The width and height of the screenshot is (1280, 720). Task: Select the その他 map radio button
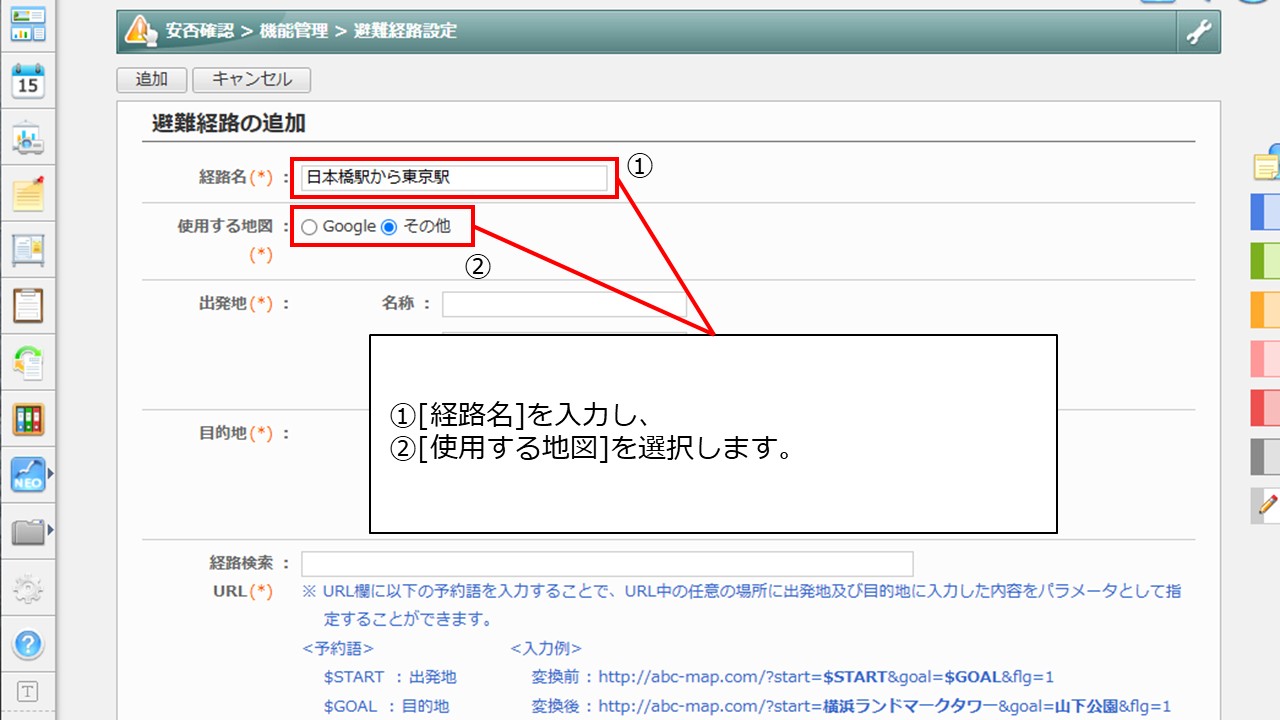pyautogui.click(x=389, y=227)
